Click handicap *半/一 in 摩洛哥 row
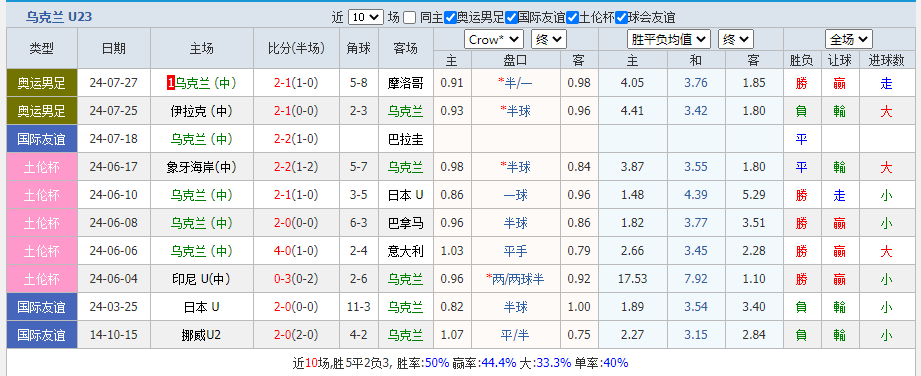Image resolution: width=921 pixels, height=376 pixels. (515, 83)
